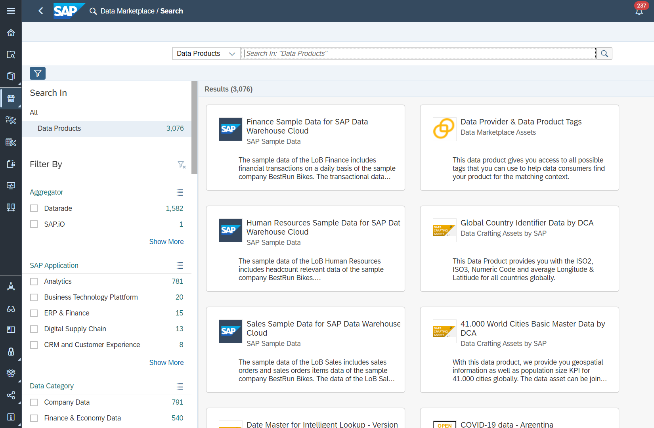Open Global Country Identifier Data by DCA

(520, 249)
